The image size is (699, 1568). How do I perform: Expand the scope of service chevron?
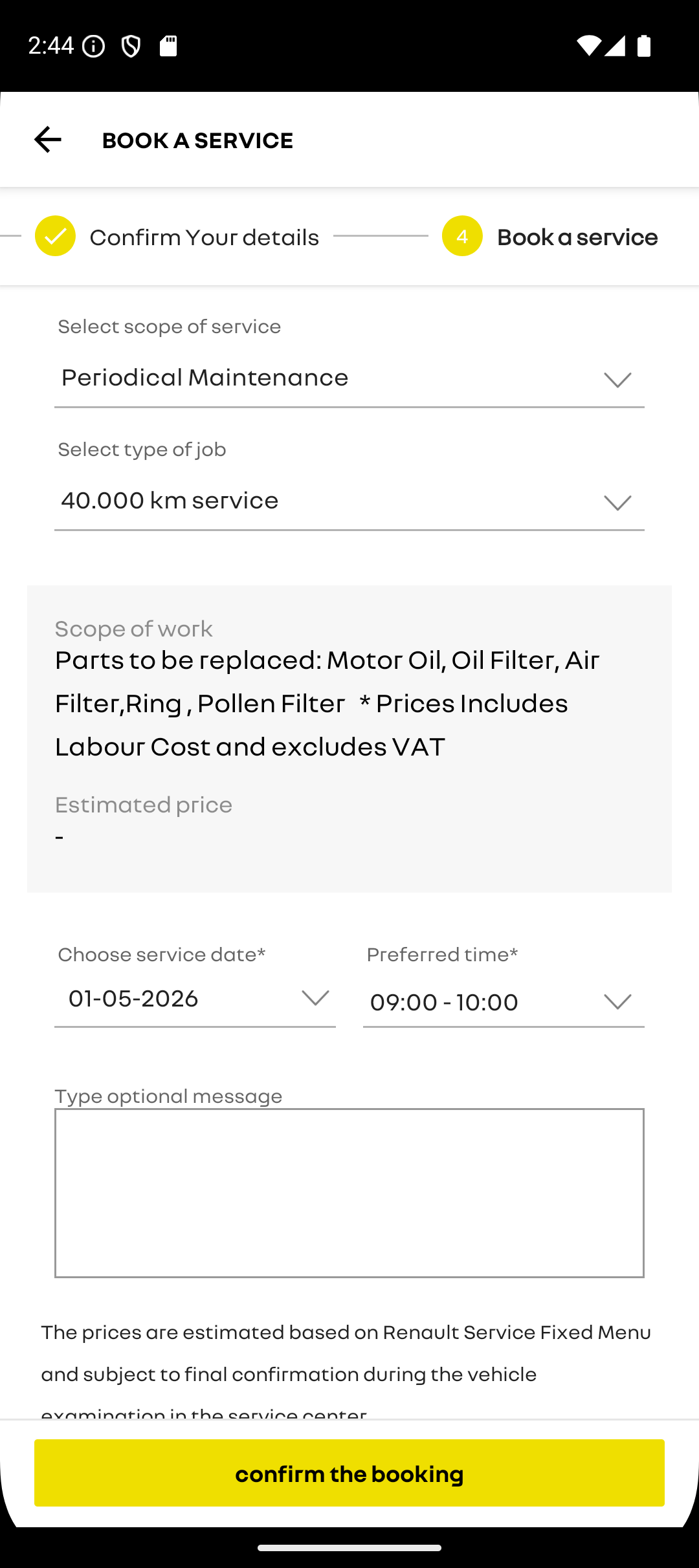[617, 380]
